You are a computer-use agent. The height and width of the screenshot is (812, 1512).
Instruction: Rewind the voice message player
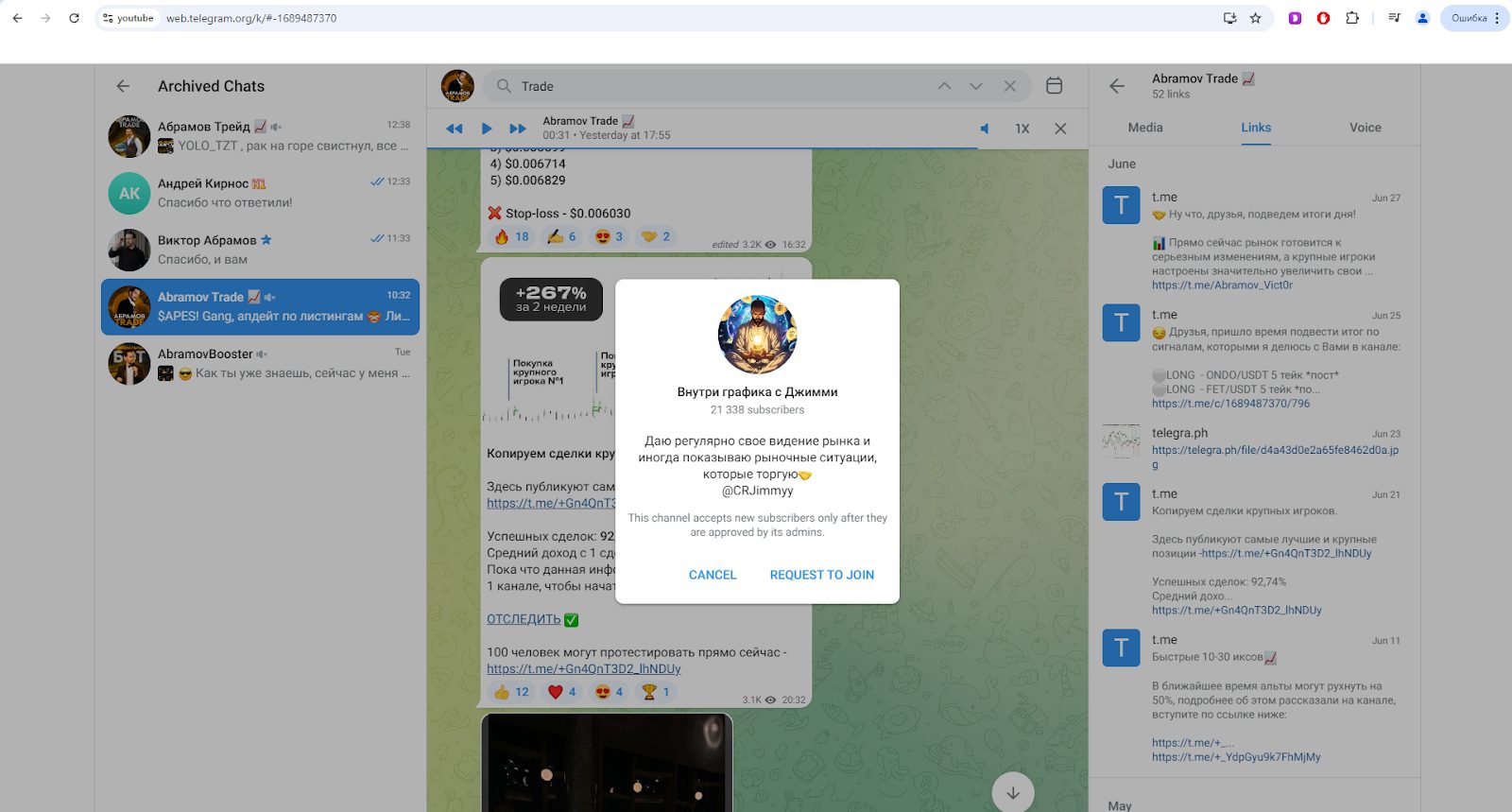point(455,129)
